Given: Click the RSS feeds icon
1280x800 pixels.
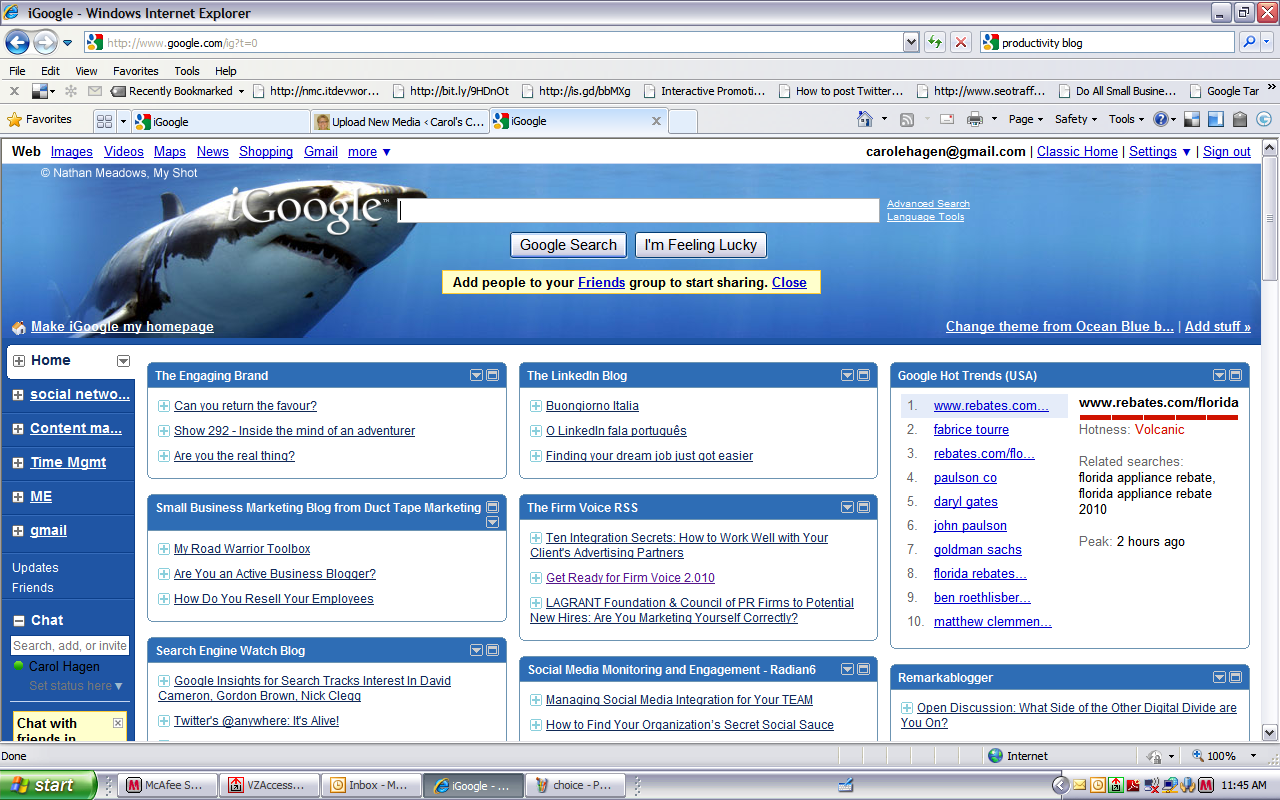Looking at the screenshot, I should 907,119.
